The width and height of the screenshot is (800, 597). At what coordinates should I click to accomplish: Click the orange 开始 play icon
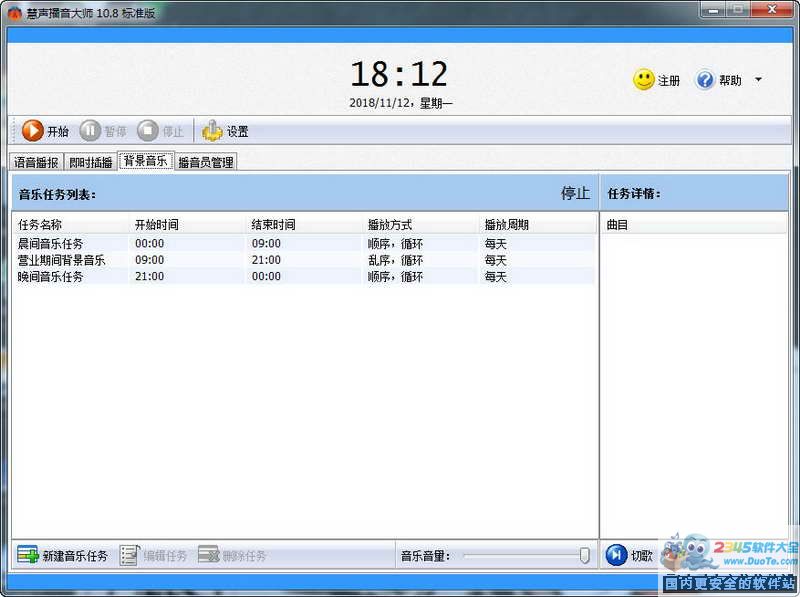click(x=33, y=130)
